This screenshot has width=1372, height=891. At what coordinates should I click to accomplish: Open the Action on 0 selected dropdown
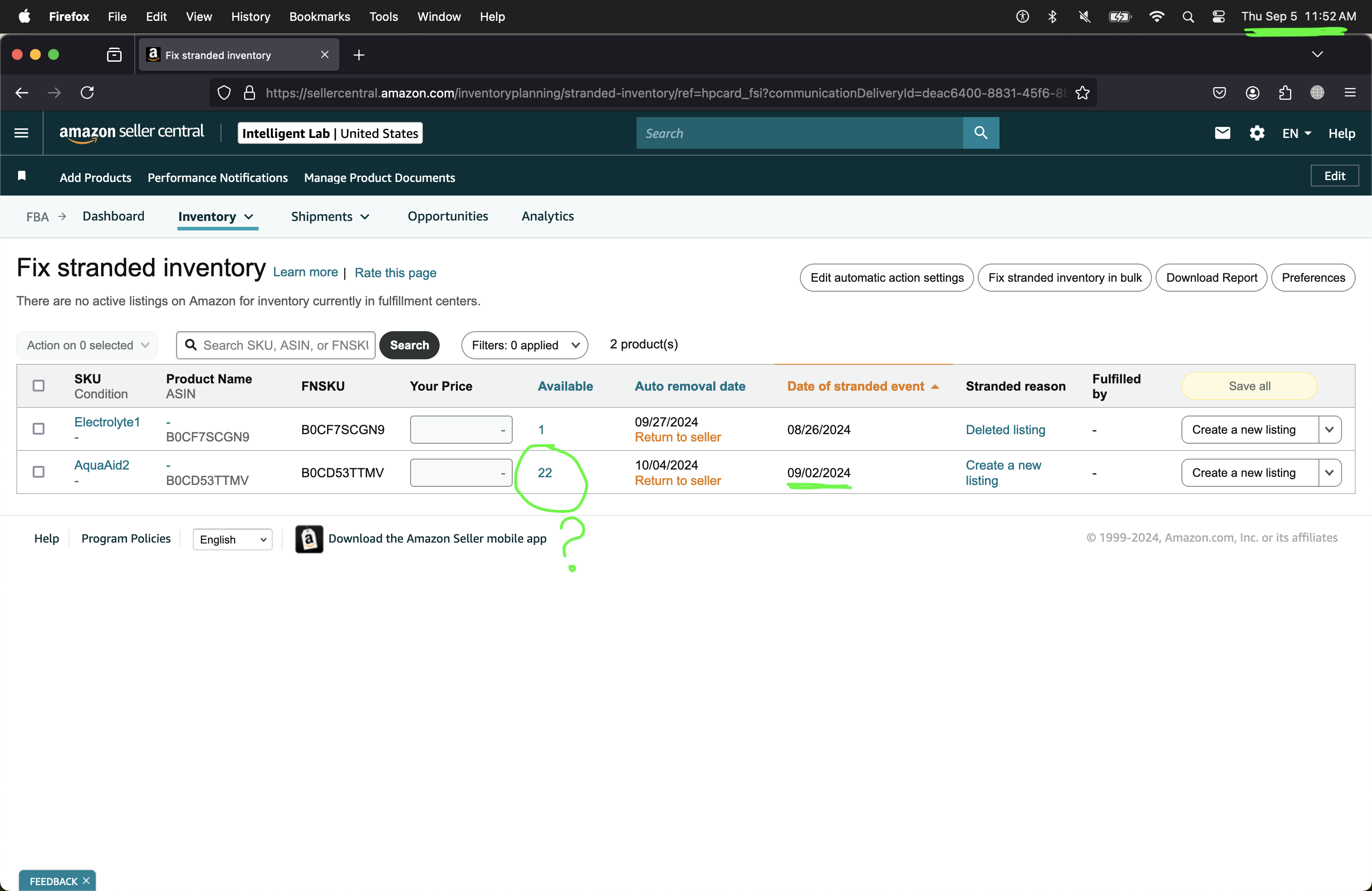(87, 345)
